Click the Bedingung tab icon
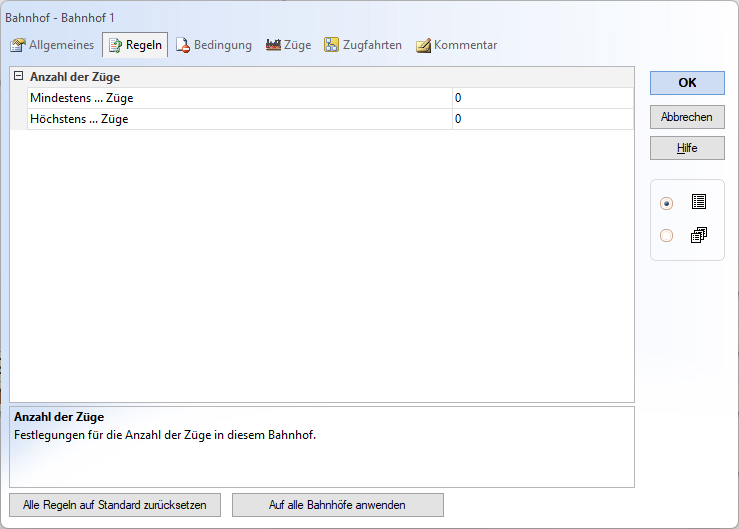This screenshot has width=739, height=529. [183, 45]
